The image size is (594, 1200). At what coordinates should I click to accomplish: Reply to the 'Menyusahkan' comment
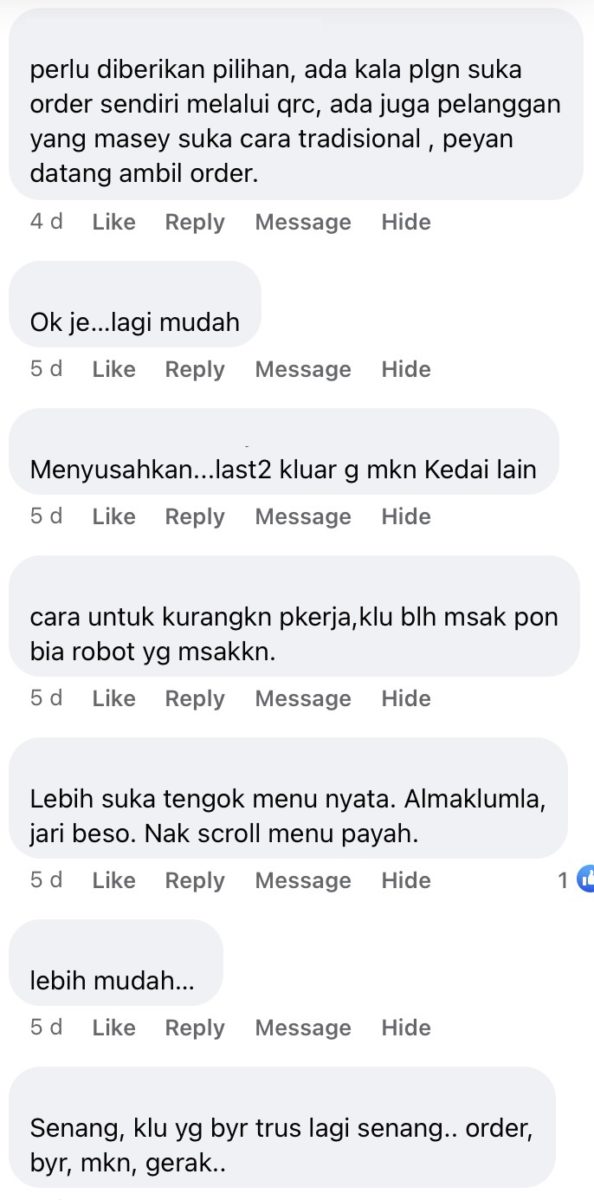(x=195, y=516)
